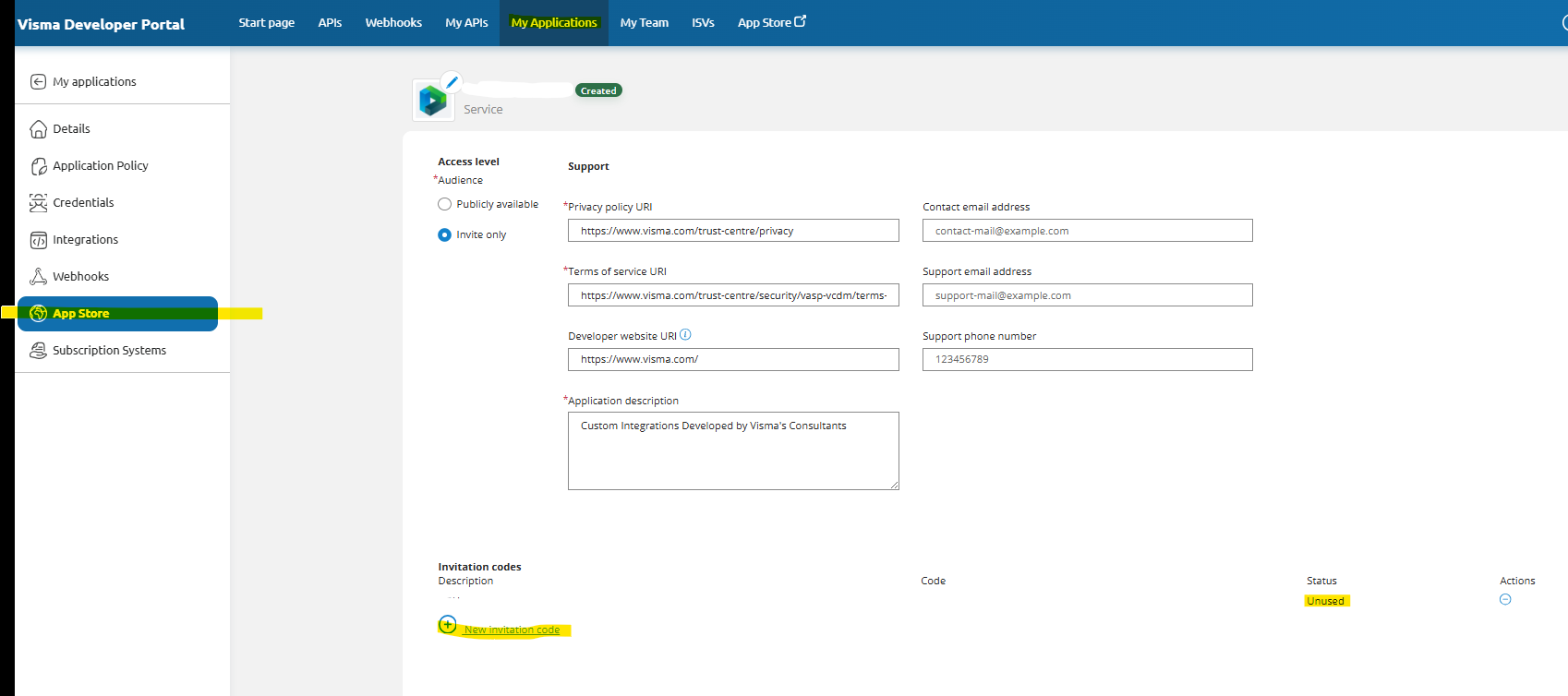Open My APIs in top navigation
The image size is (1568, 696).
[466, 22]
